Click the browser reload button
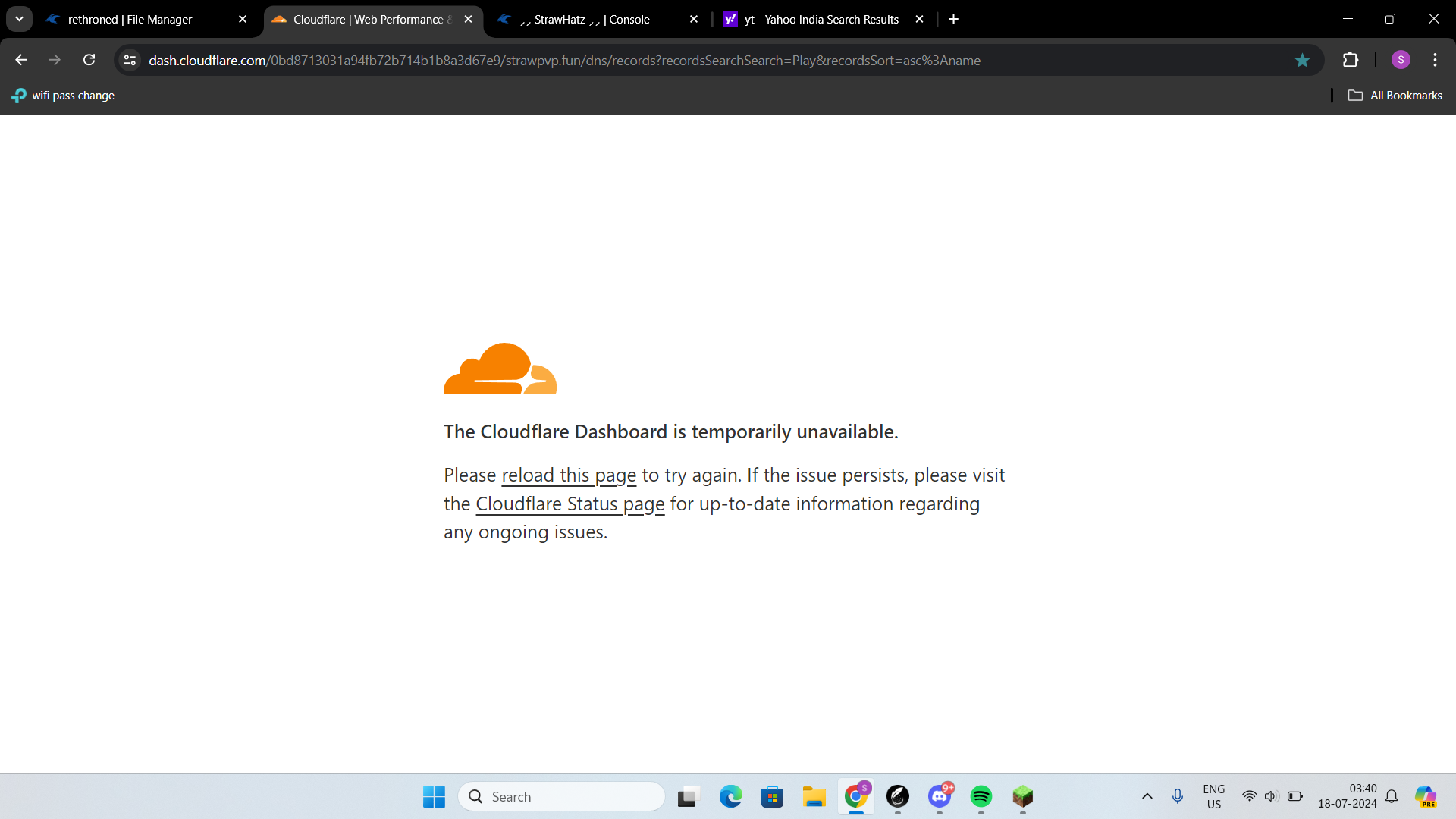 tap(89, 60)
